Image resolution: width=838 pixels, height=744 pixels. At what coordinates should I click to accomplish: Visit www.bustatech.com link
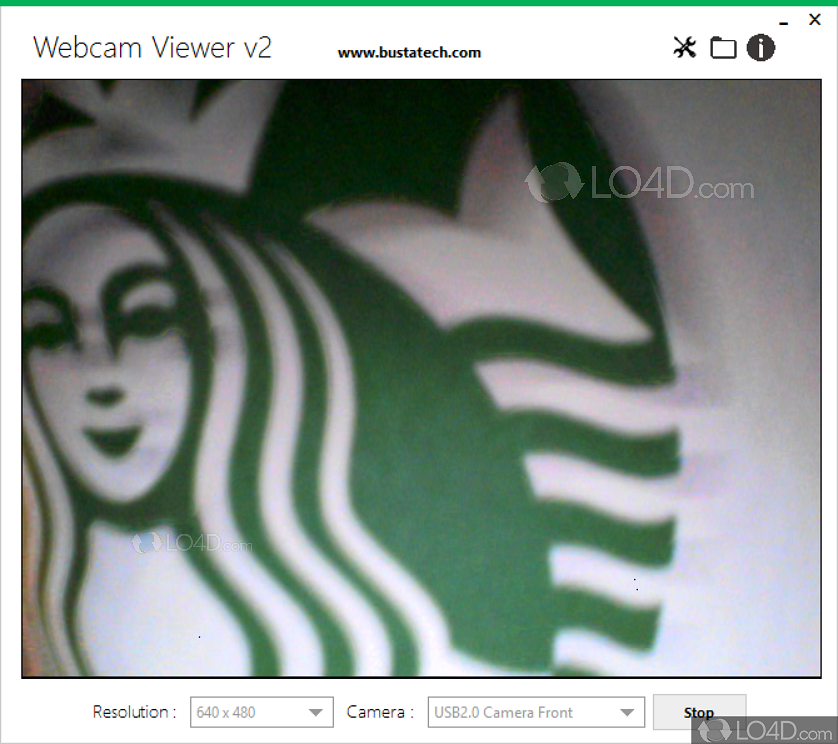pyautogui.click(x=409, y=52)
